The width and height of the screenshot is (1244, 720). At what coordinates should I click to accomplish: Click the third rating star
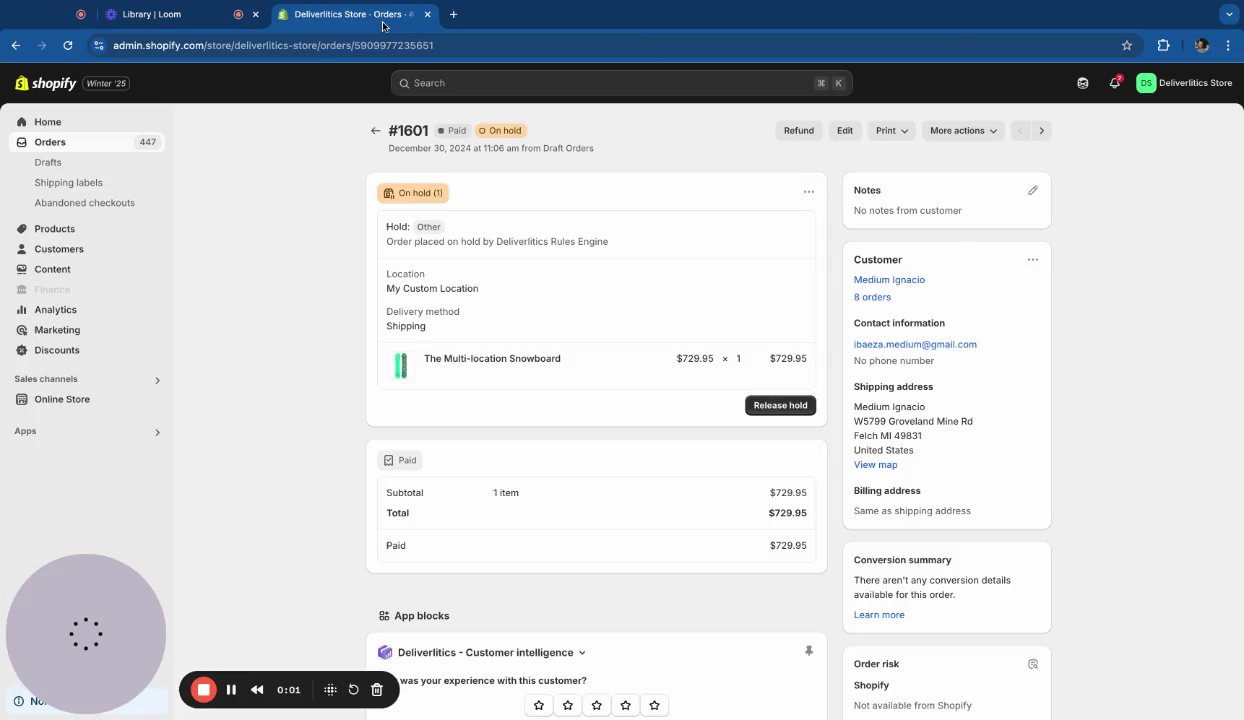pos(597,705)
